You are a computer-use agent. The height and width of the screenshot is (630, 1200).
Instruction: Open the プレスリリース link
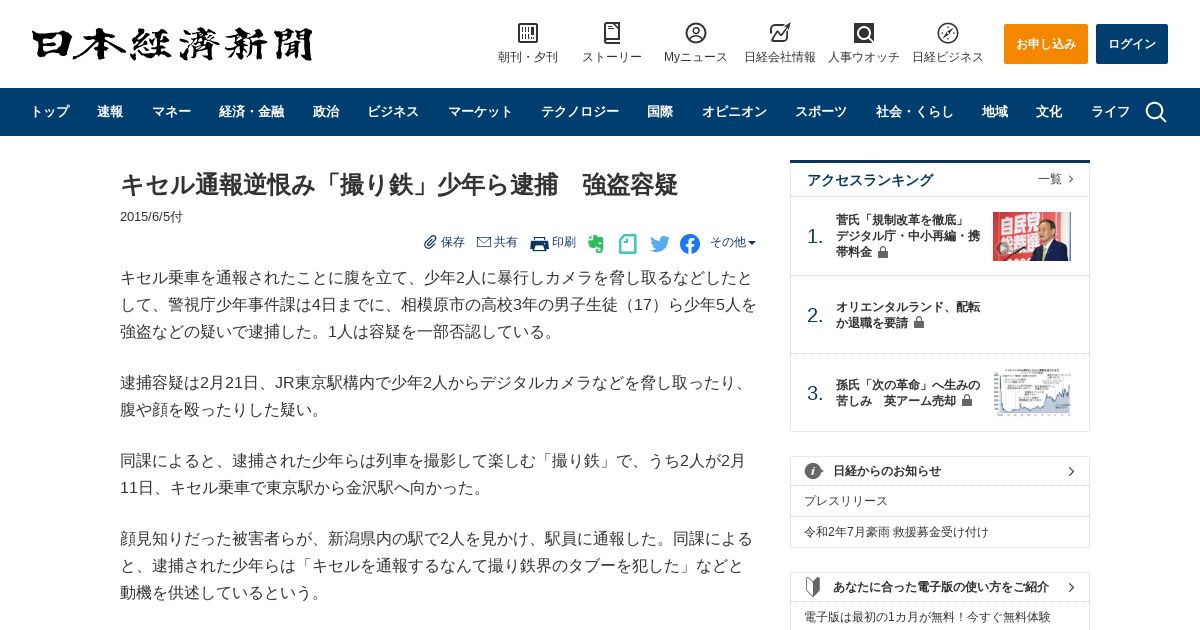(846, 501)
